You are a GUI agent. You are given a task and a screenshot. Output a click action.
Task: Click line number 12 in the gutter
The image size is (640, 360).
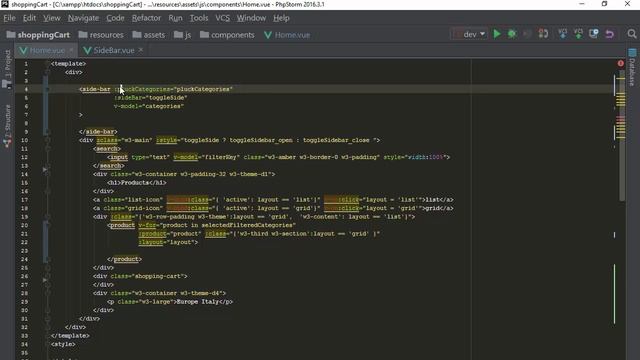tap(24, 157)
